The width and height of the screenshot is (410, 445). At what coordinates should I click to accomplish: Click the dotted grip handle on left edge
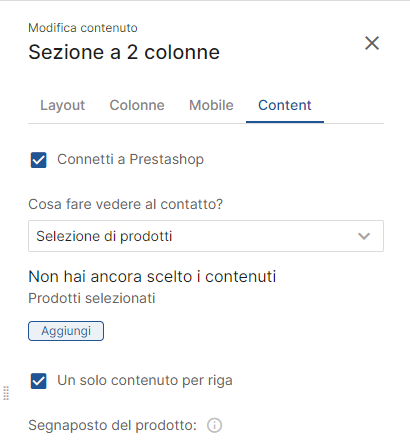tap(6, 393)
